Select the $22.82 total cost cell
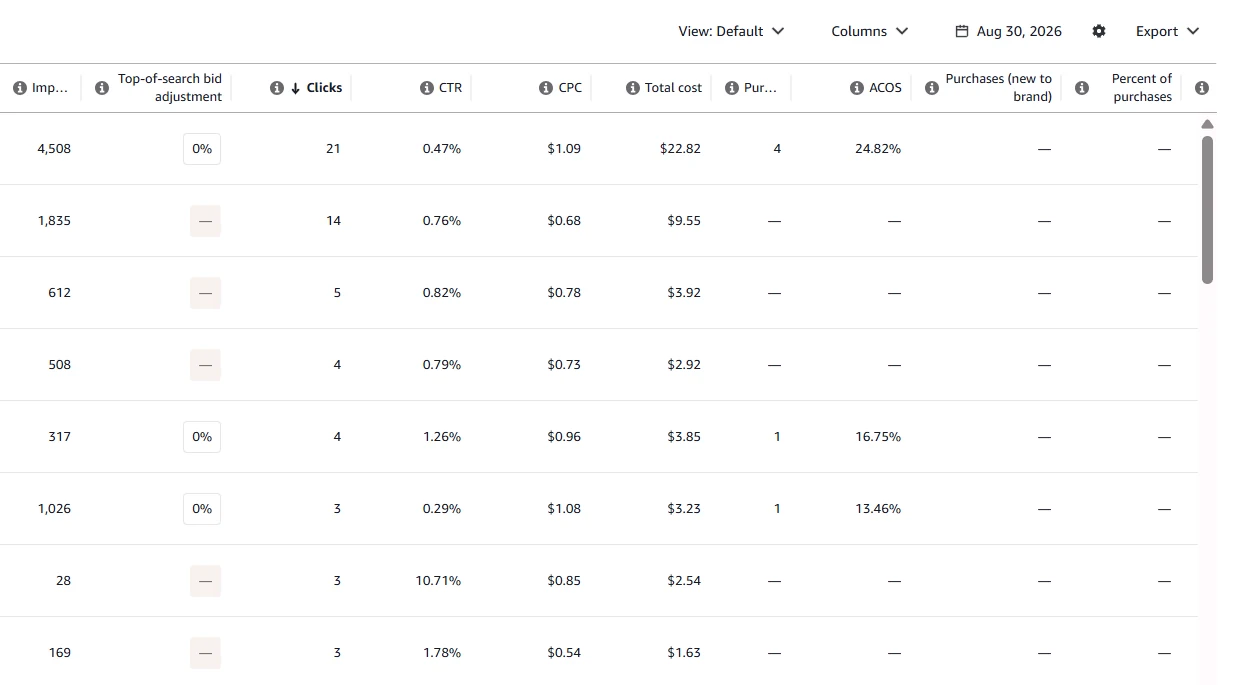Viewport: 1246px width, 685px height. [x=680, y=149]
